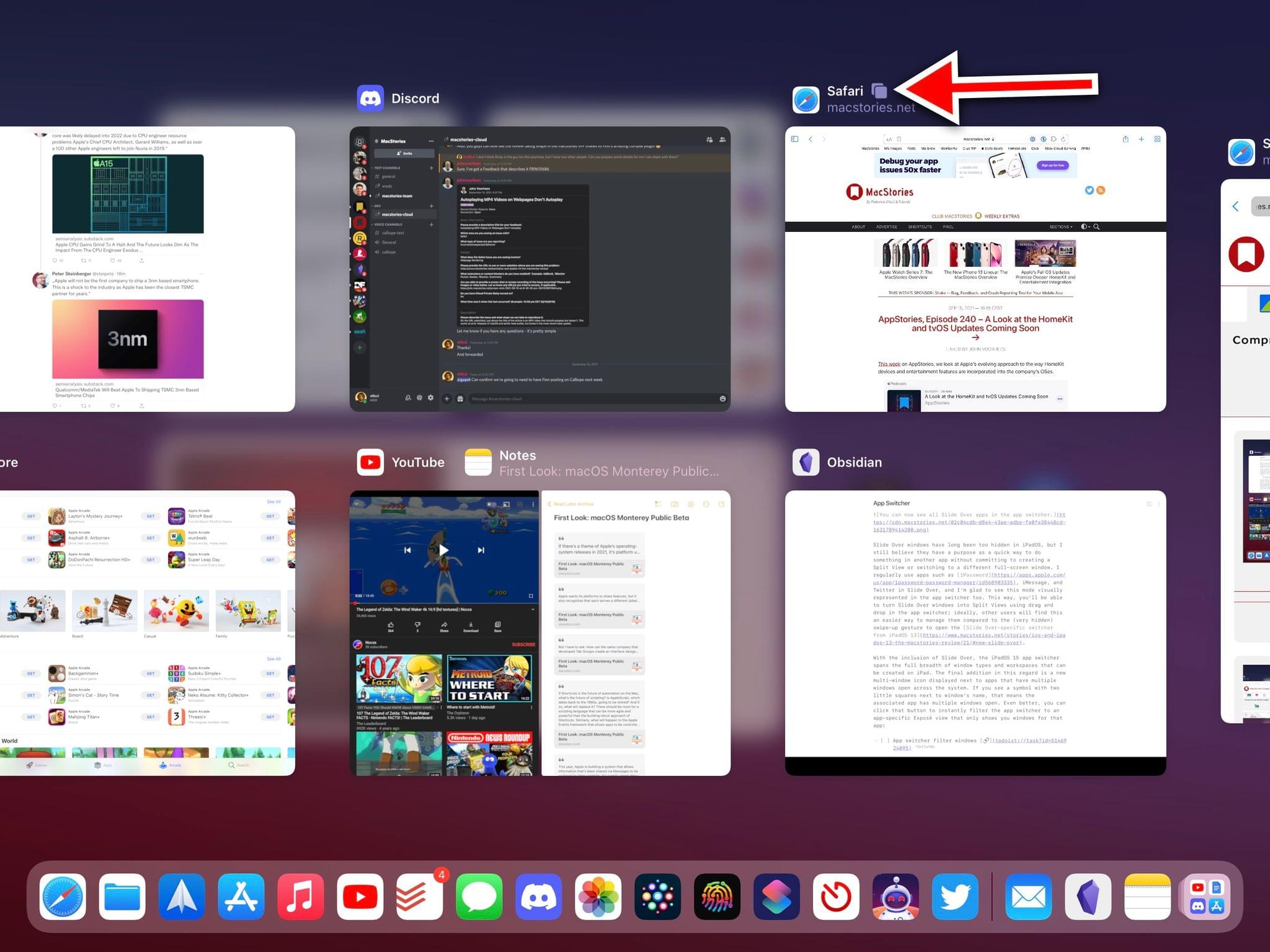Screen dimensions: 1270x952
Task: Launch the Timery timer app in dock
Action: click(836, 896)
